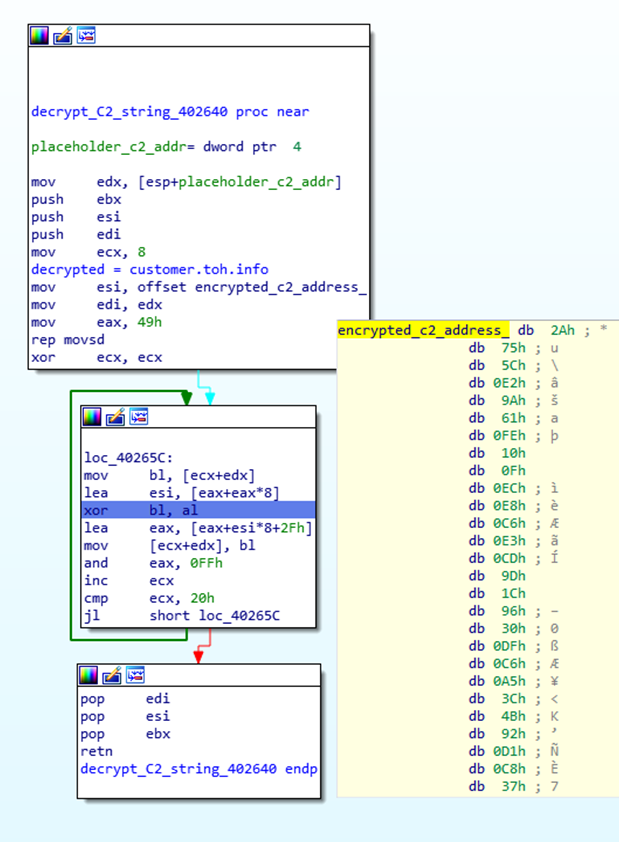Click the 'push edi' instruction

tap(76, 234)
